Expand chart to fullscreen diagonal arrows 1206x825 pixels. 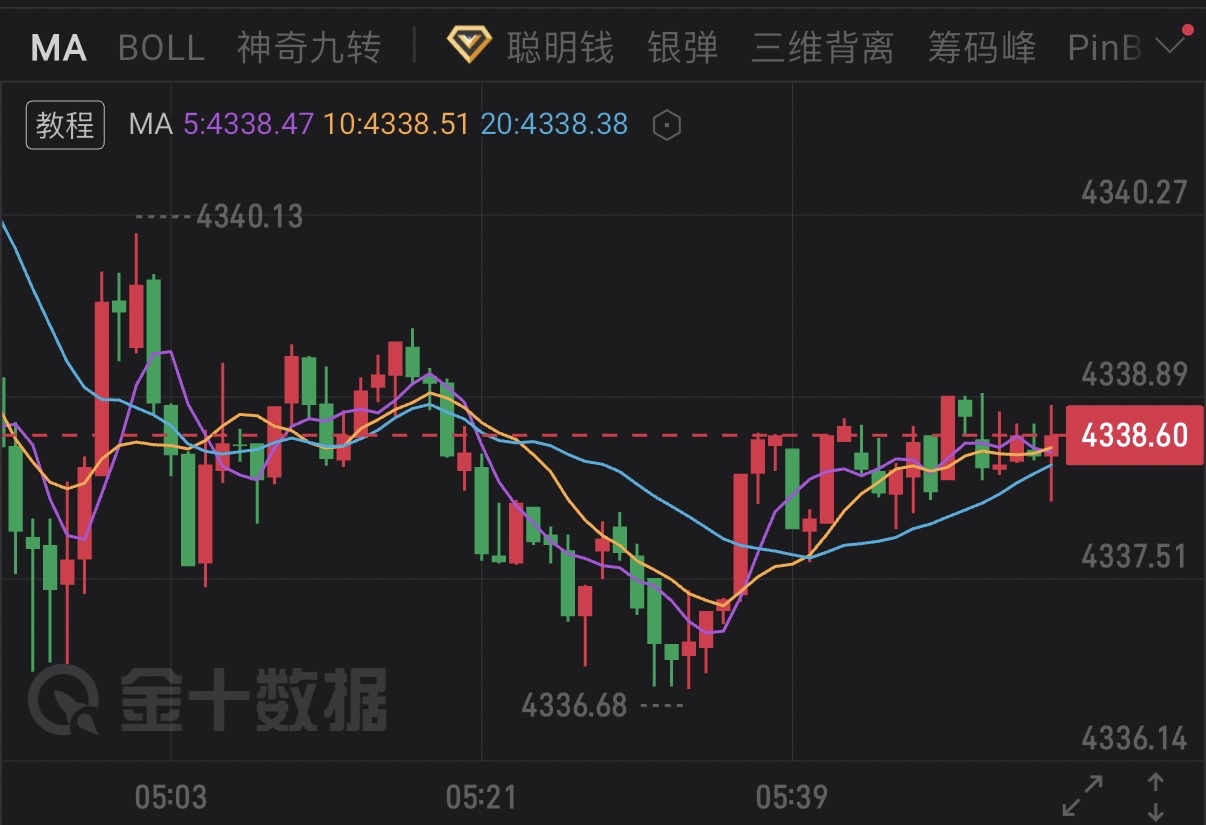pyautogui.click(x=1082, y=795)
